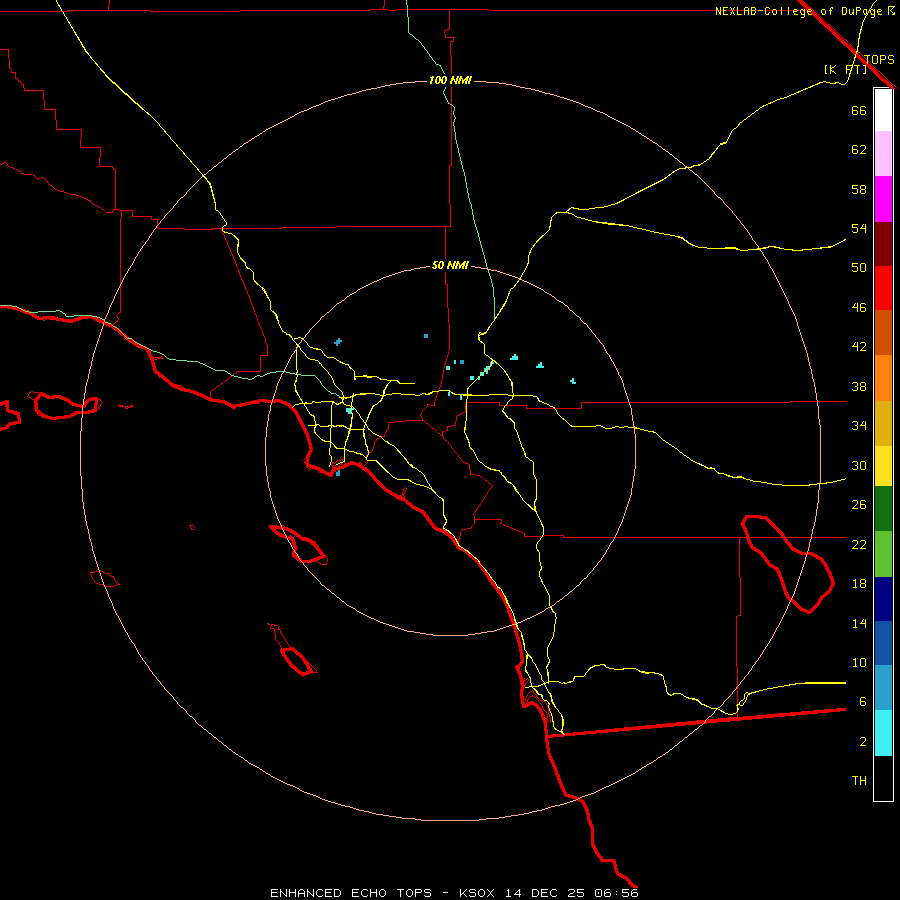The height and width of the screenshot is (900, 900).
Task: Click legend value 30
Action: (x=859, y=465)
